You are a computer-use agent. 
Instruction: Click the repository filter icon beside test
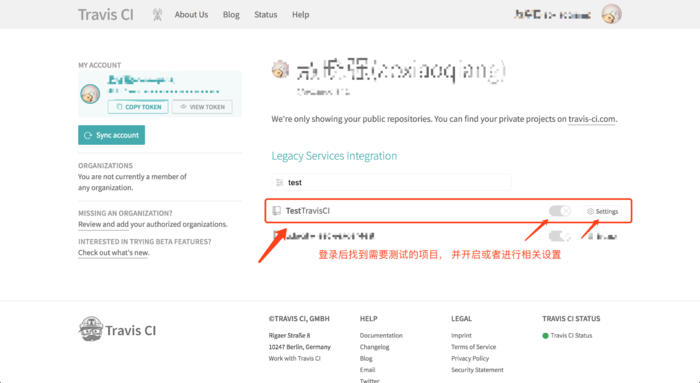tap(279, 182)
